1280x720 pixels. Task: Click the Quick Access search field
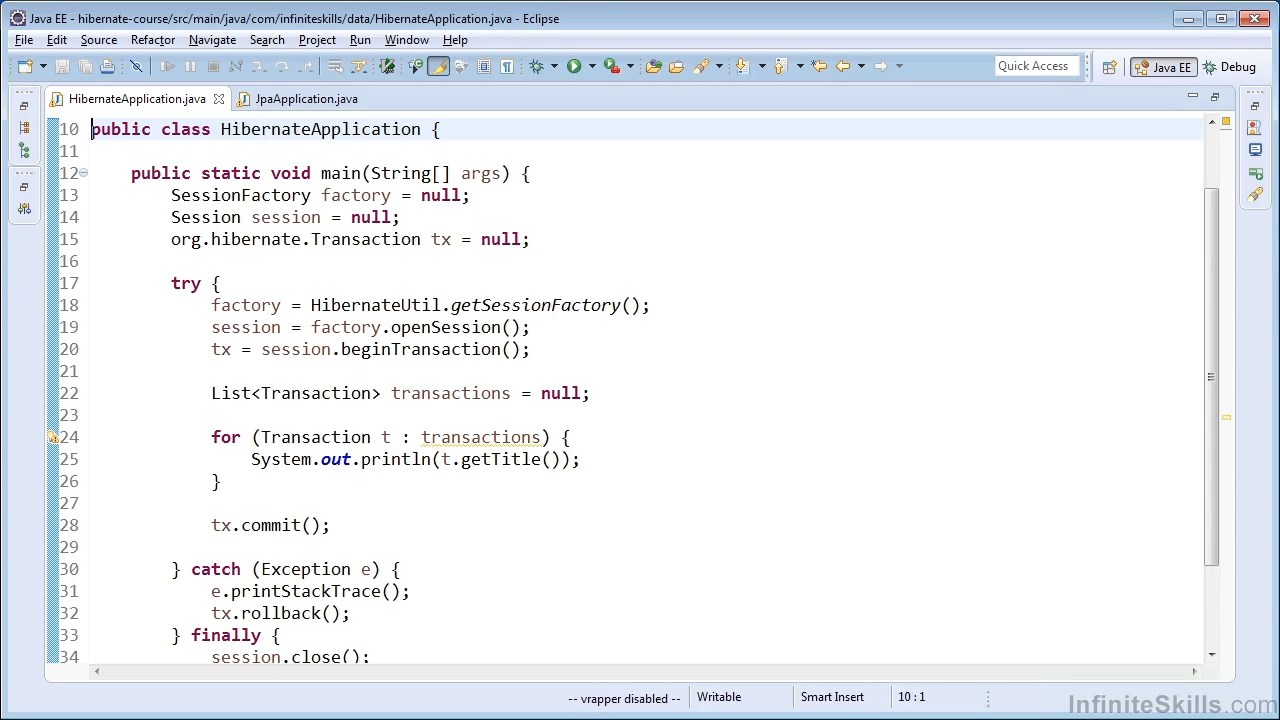[x=1037, y=66]
